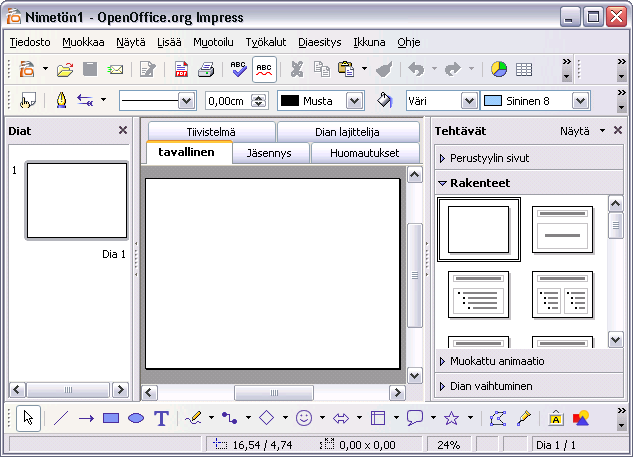This screenshot has height=457, width=633.
Task: Open a file with the folder icon
Action: tap(65, 69)
